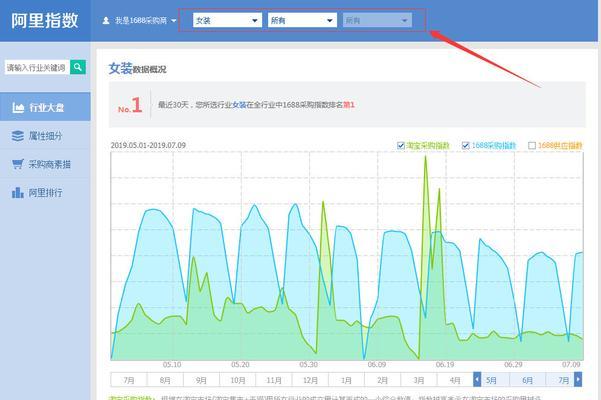Open the 女装 industry dropdown
This screenshot has width=601, height=400.
pos(227,20)
